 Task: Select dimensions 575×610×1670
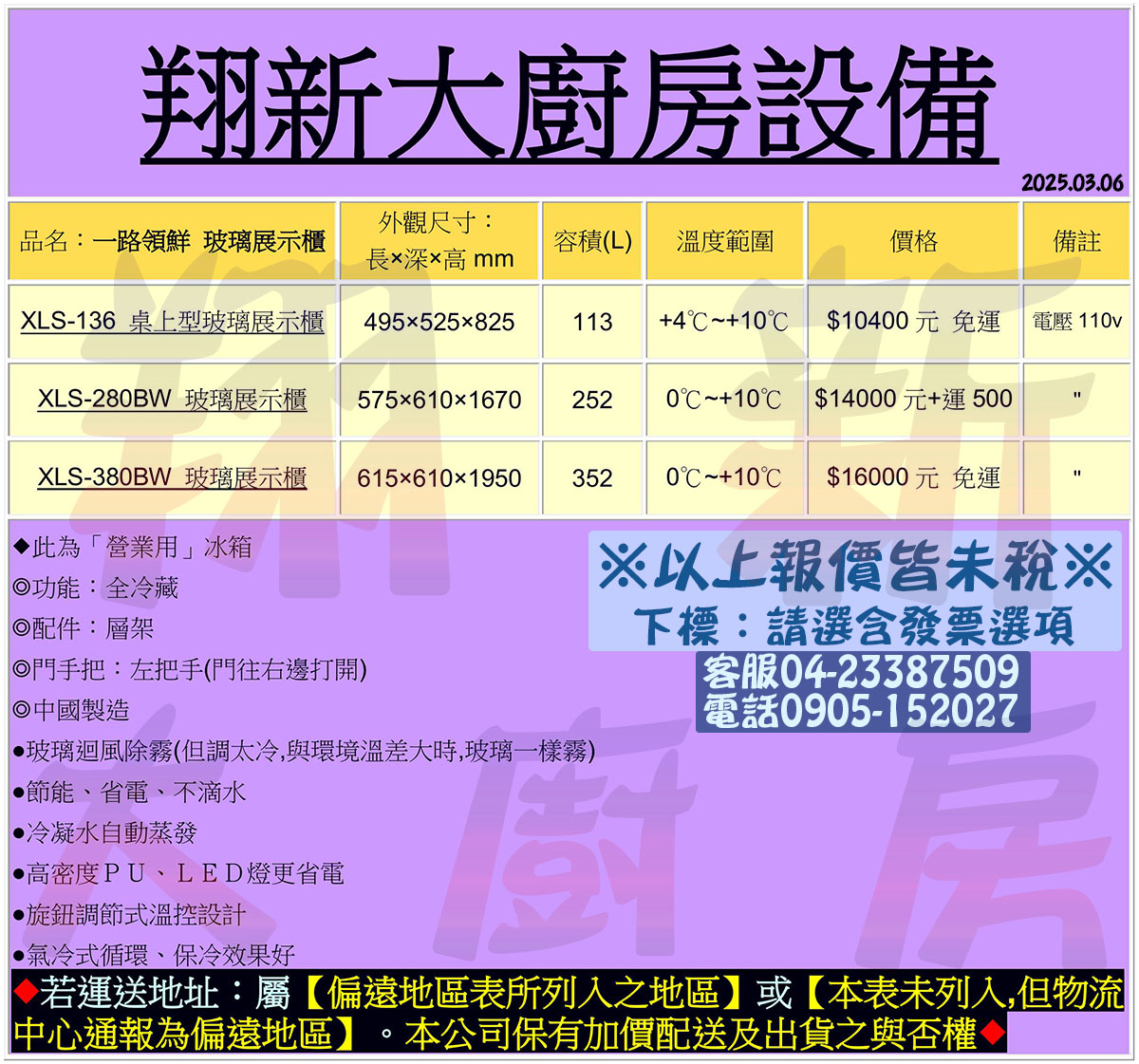[x=439, y=400]
